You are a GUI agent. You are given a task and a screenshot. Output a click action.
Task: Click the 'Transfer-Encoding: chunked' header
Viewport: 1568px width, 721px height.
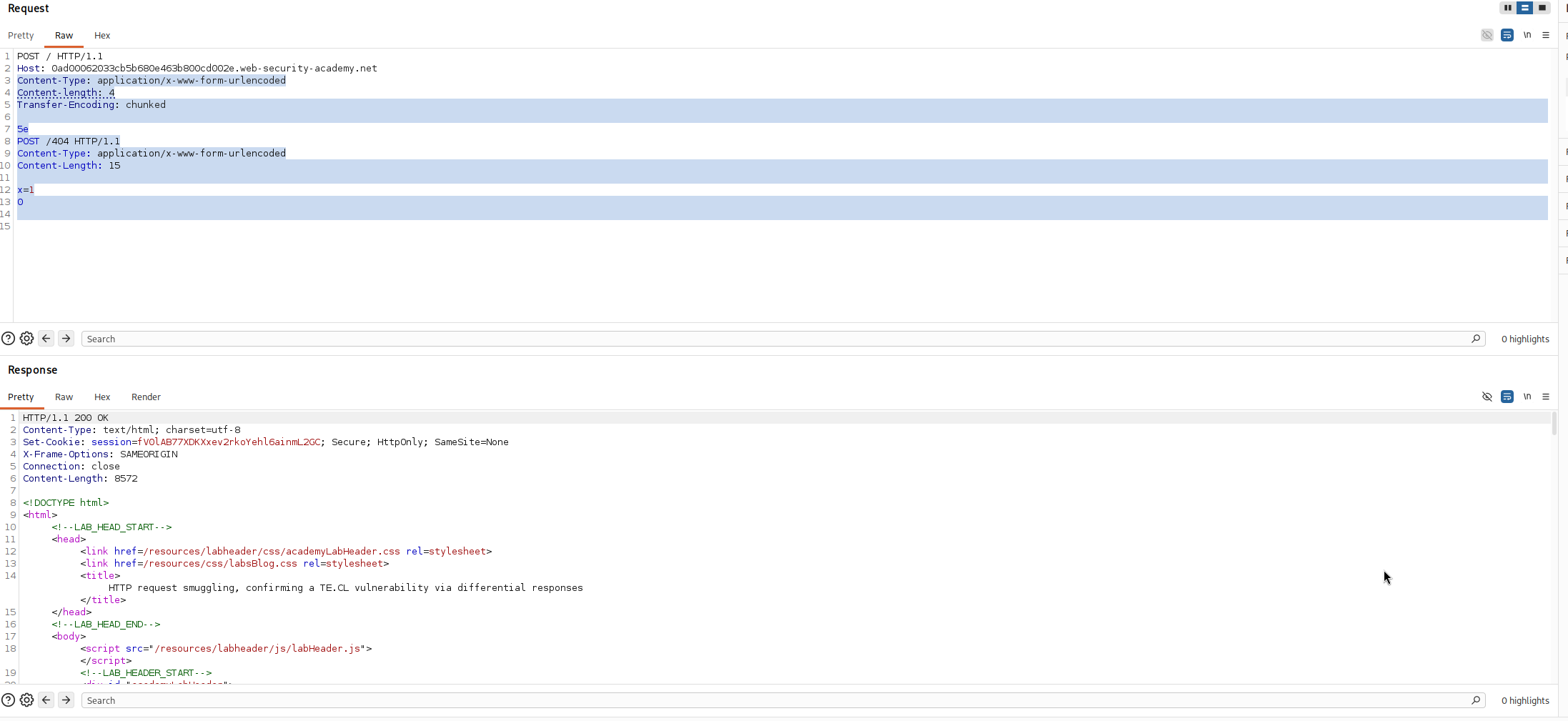click(x=91, y=105)
